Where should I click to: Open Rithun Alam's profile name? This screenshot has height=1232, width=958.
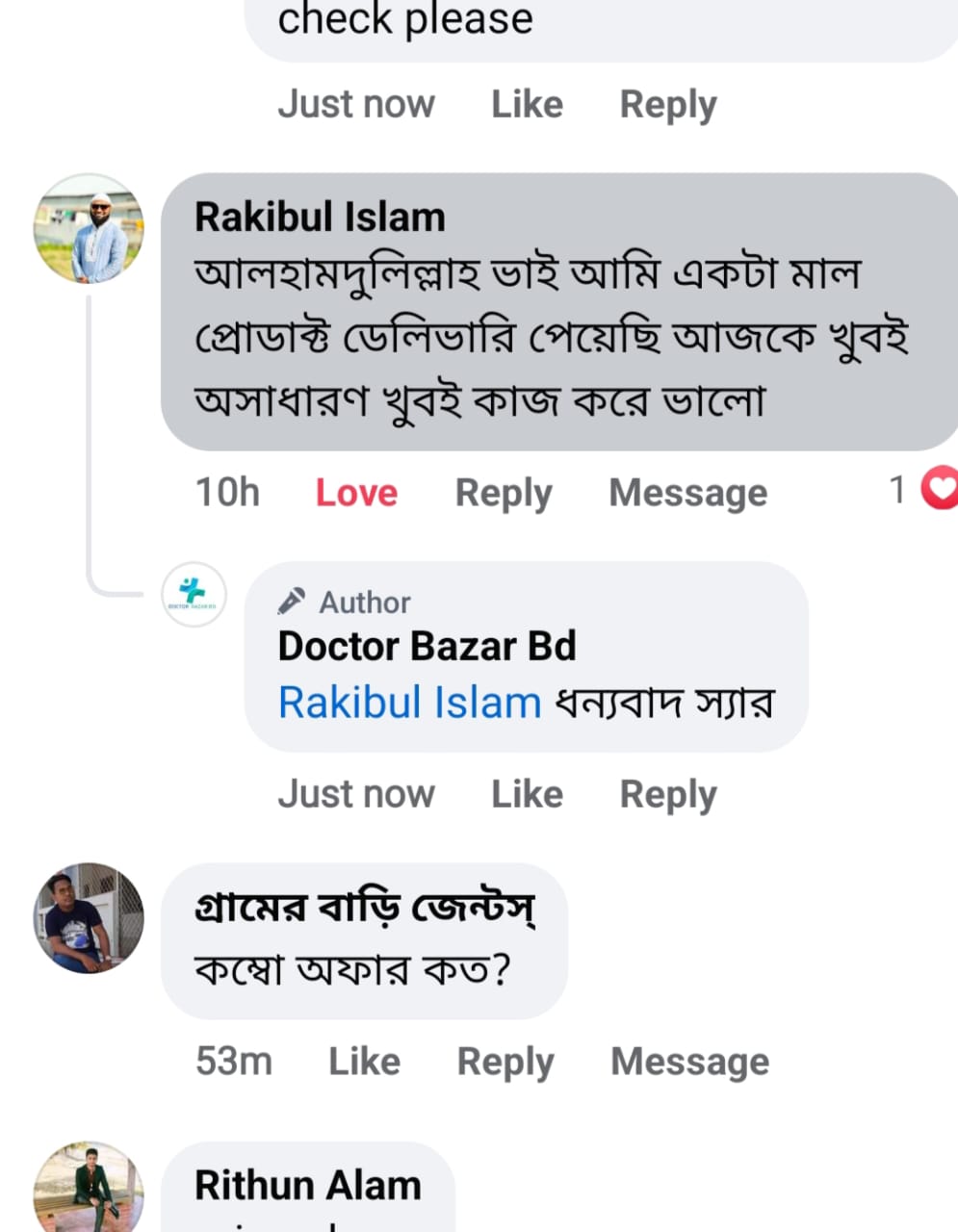click(308, 1185)
